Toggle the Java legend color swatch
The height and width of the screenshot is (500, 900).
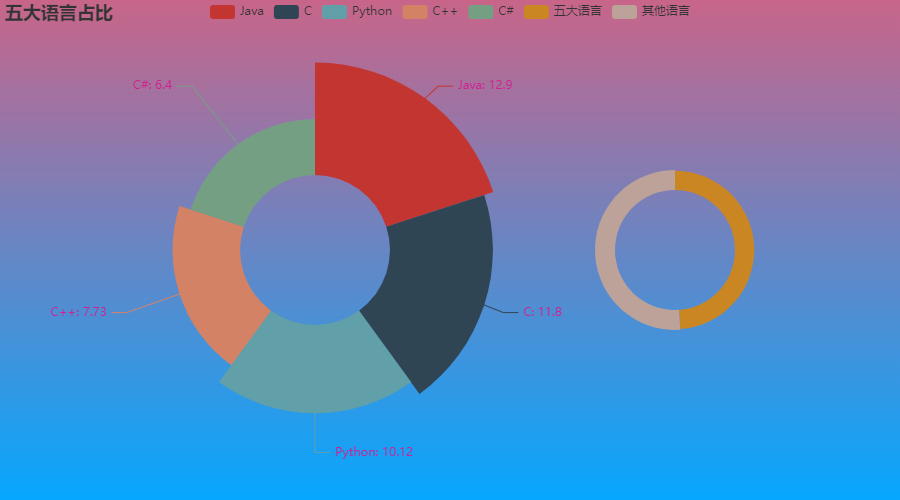pyautogui.click(x=222, y=11)
